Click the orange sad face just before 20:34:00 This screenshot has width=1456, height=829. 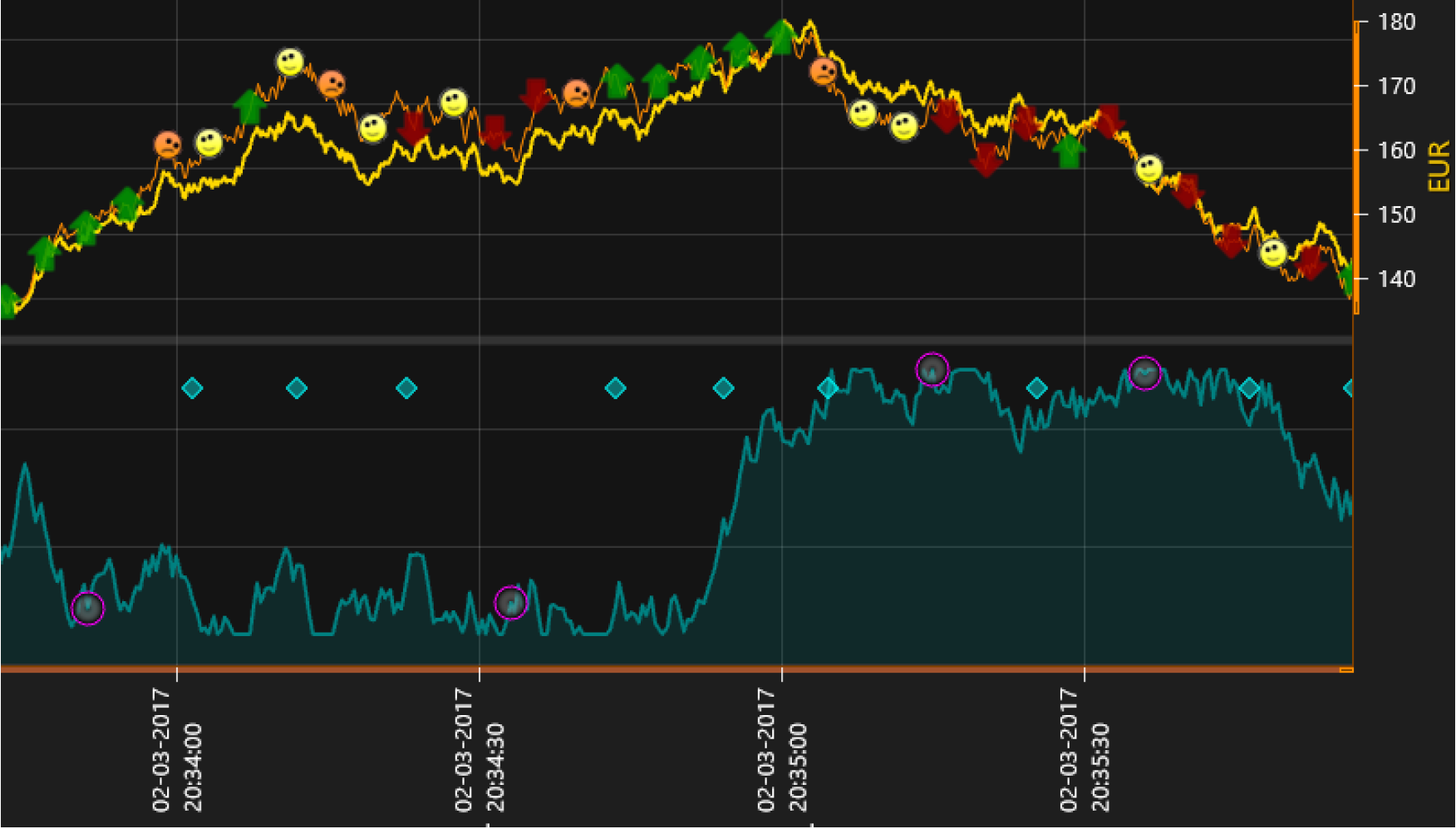point(168,145)
